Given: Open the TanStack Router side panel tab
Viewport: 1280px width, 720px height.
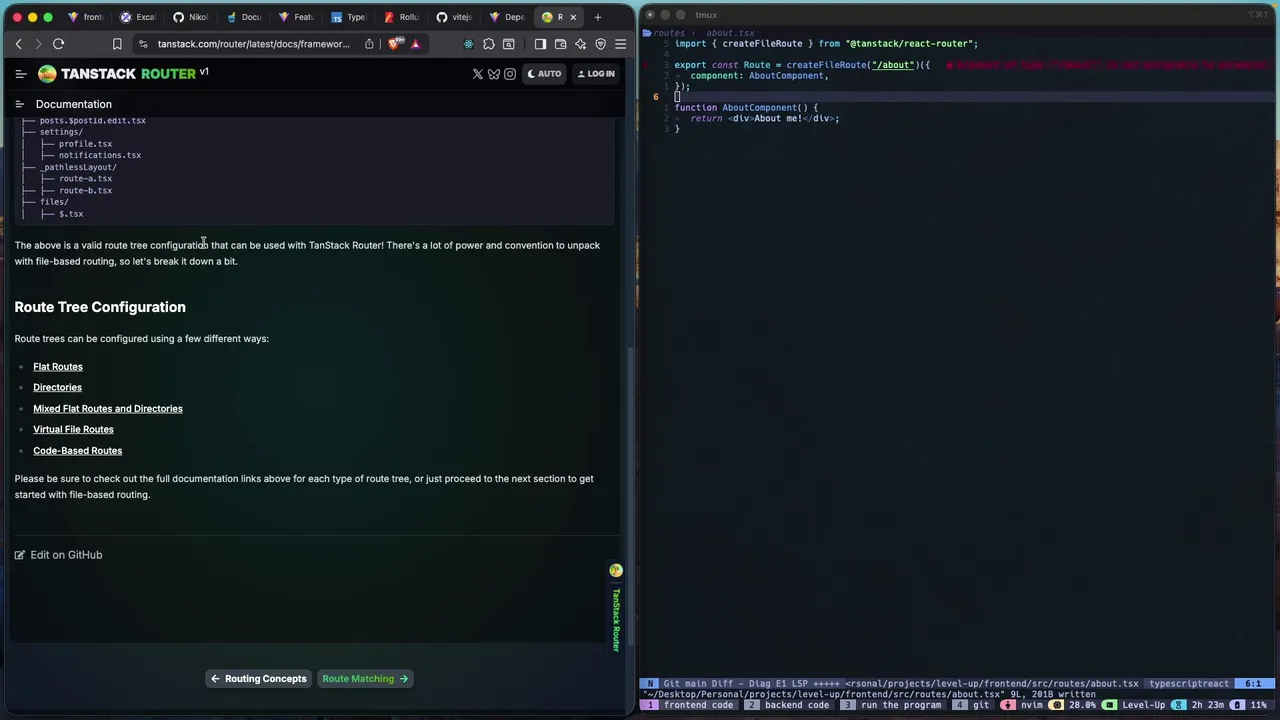Looking at the screenshot, I should (616, 611).
